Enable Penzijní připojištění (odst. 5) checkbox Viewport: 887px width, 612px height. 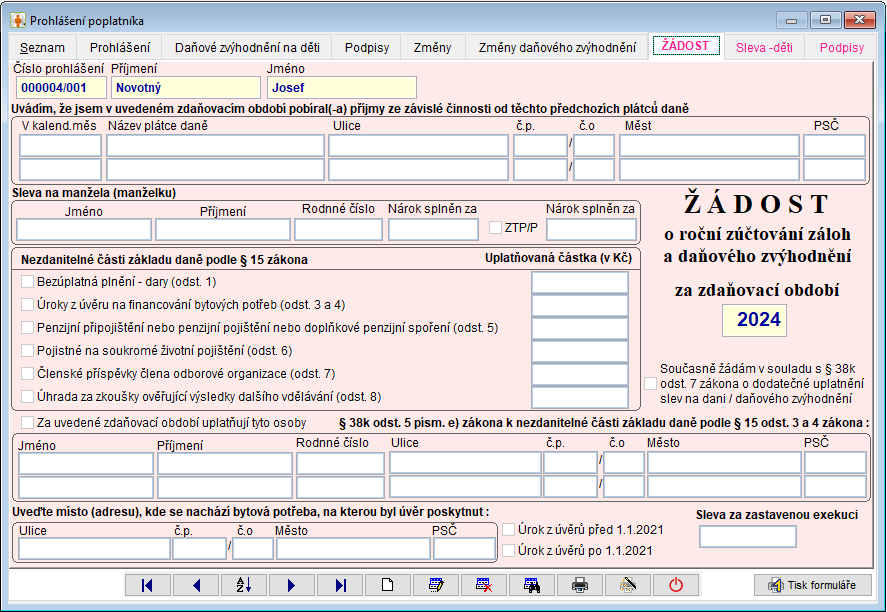27,327
